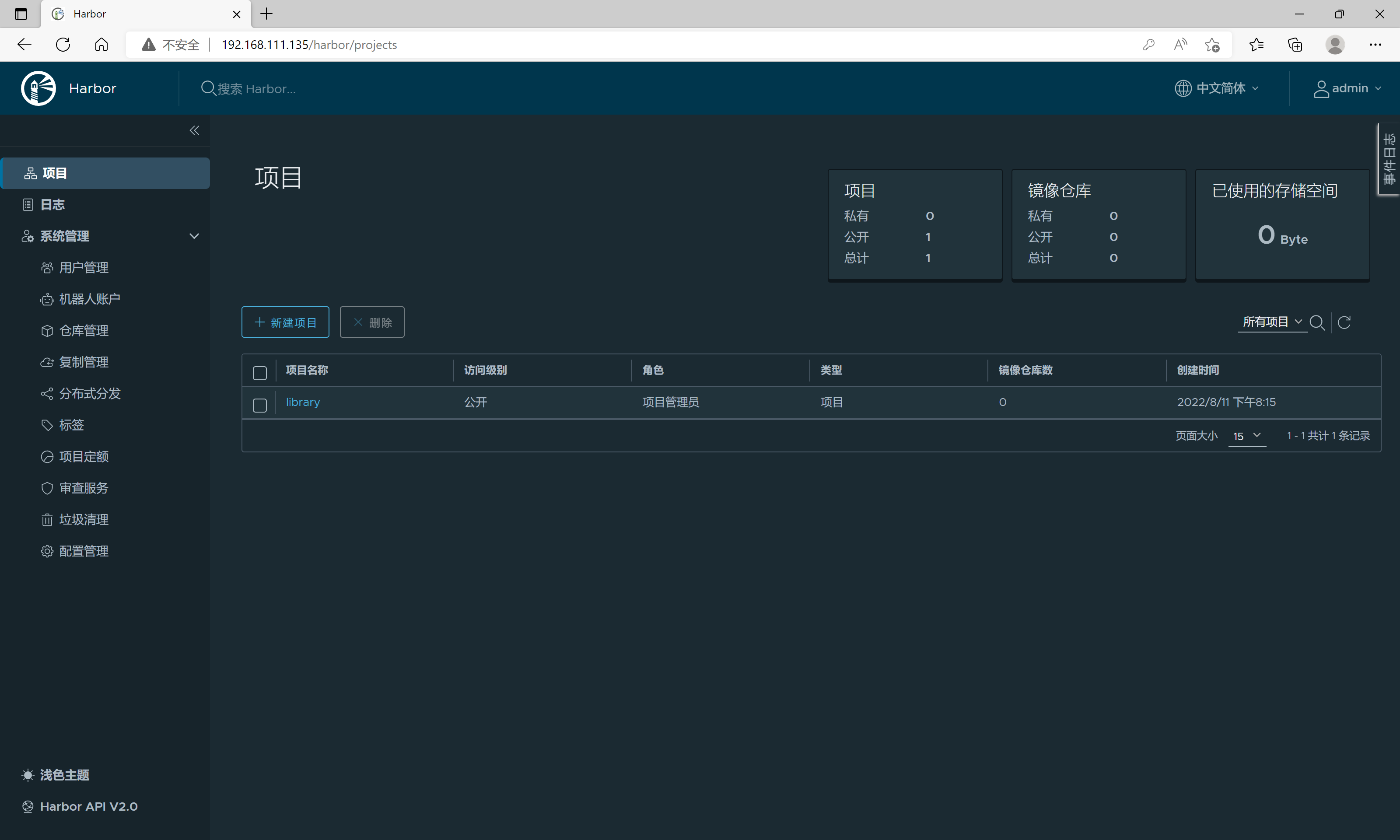
Task: Collapse 系统管理 section chevron
Action: [194, 236]
